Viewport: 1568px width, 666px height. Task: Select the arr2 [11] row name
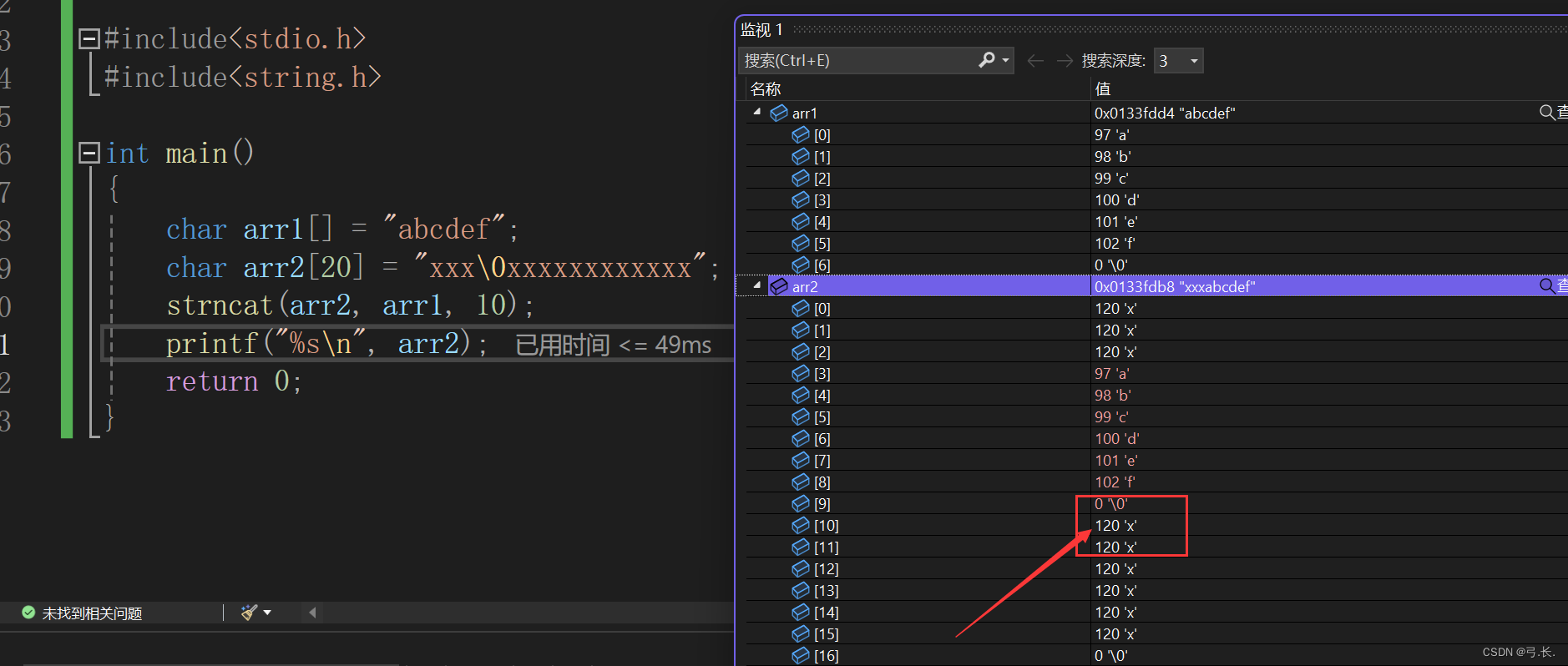tap(826, 547)
